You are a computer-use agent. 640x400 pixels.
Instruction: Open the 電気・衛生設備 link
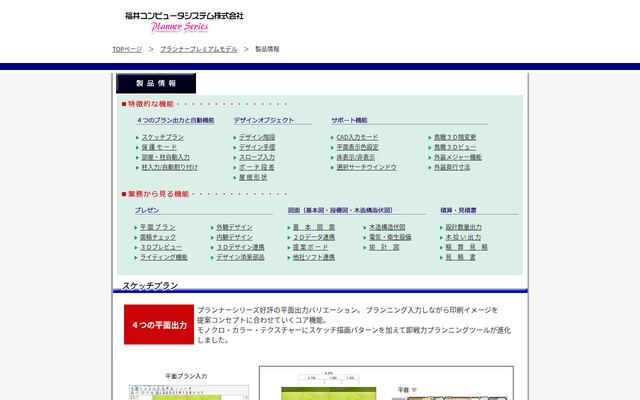point(390,237)
